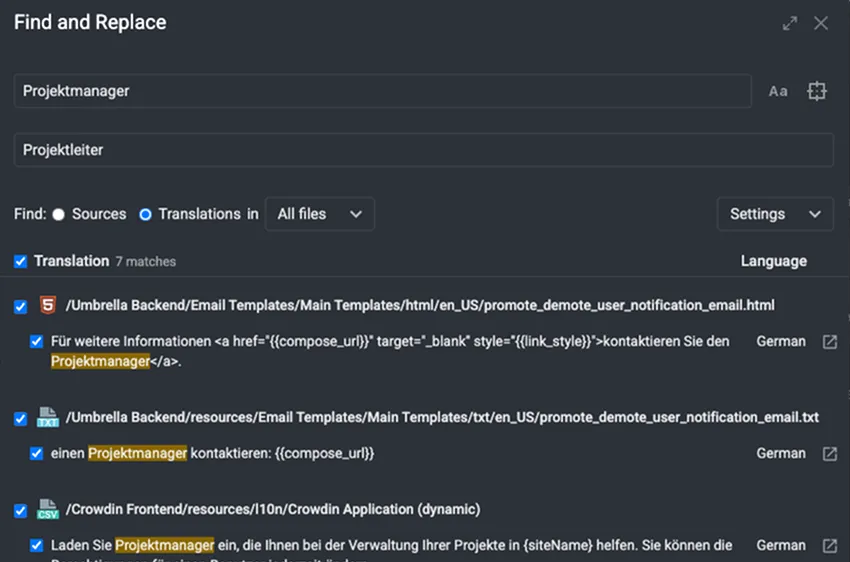Toggle the match case Aa icon

777,91
